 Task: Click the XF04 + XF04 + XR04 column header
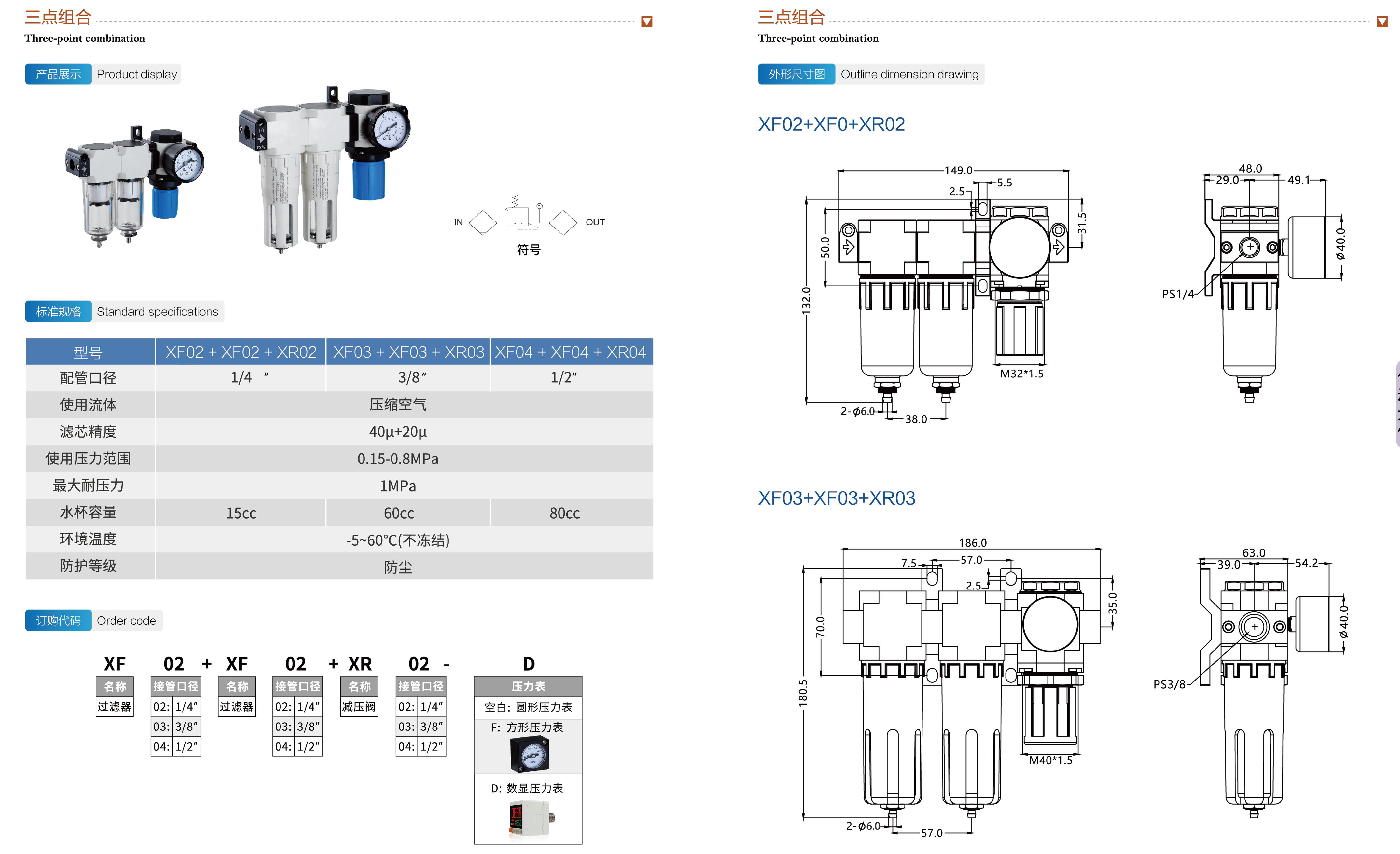[x=570, y=352]
